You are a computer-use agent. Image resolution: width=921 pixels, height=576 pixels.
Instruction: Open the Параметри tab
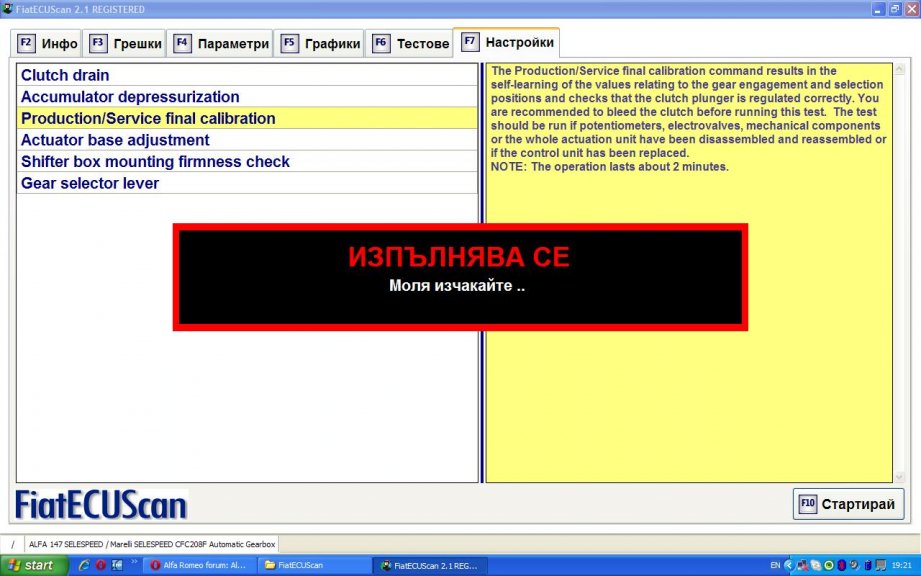click(x=221, y=44)
